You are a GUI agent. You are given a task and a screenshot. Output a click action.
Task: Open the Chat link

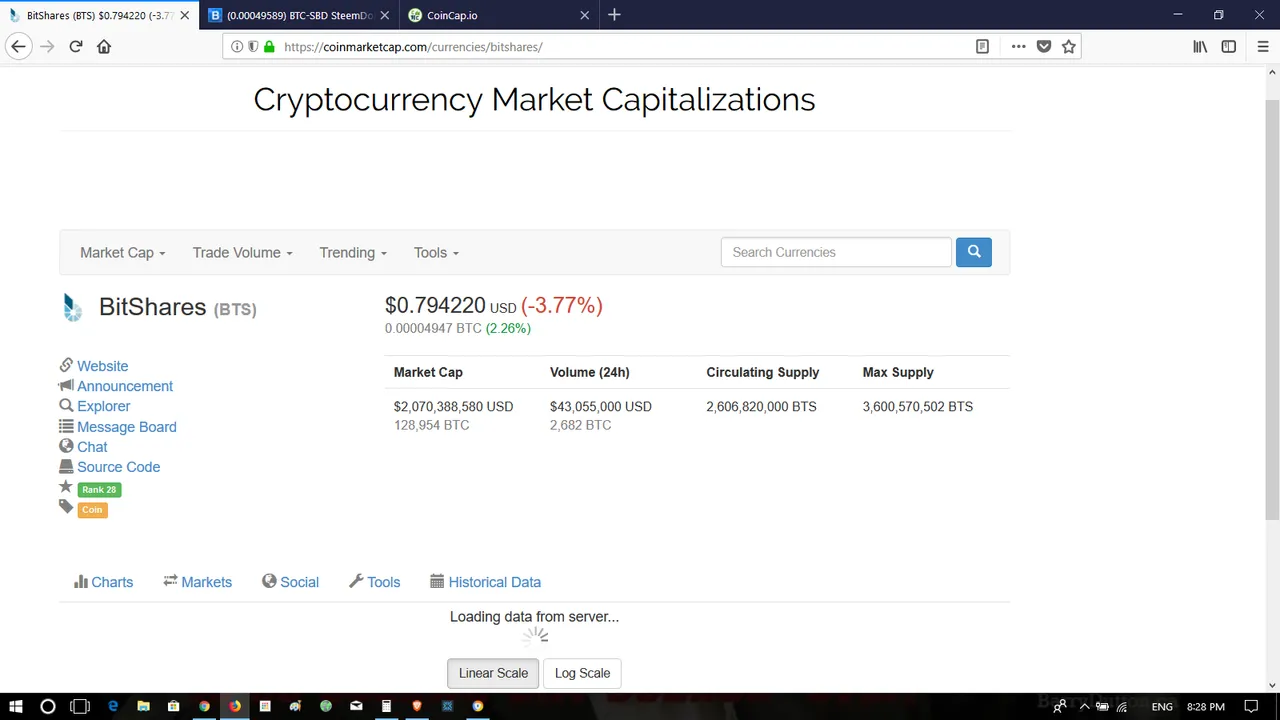[x=92, y=447]
